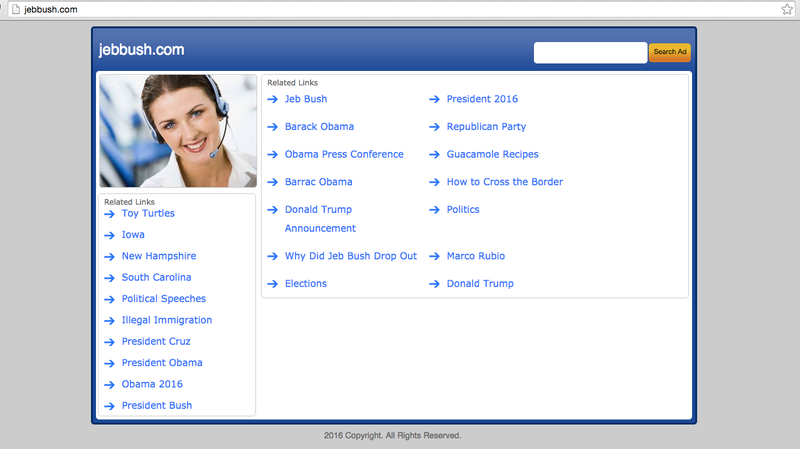Click the jebbush.com site title
This screenshot has width=800, height=449.
pos(141,49)
